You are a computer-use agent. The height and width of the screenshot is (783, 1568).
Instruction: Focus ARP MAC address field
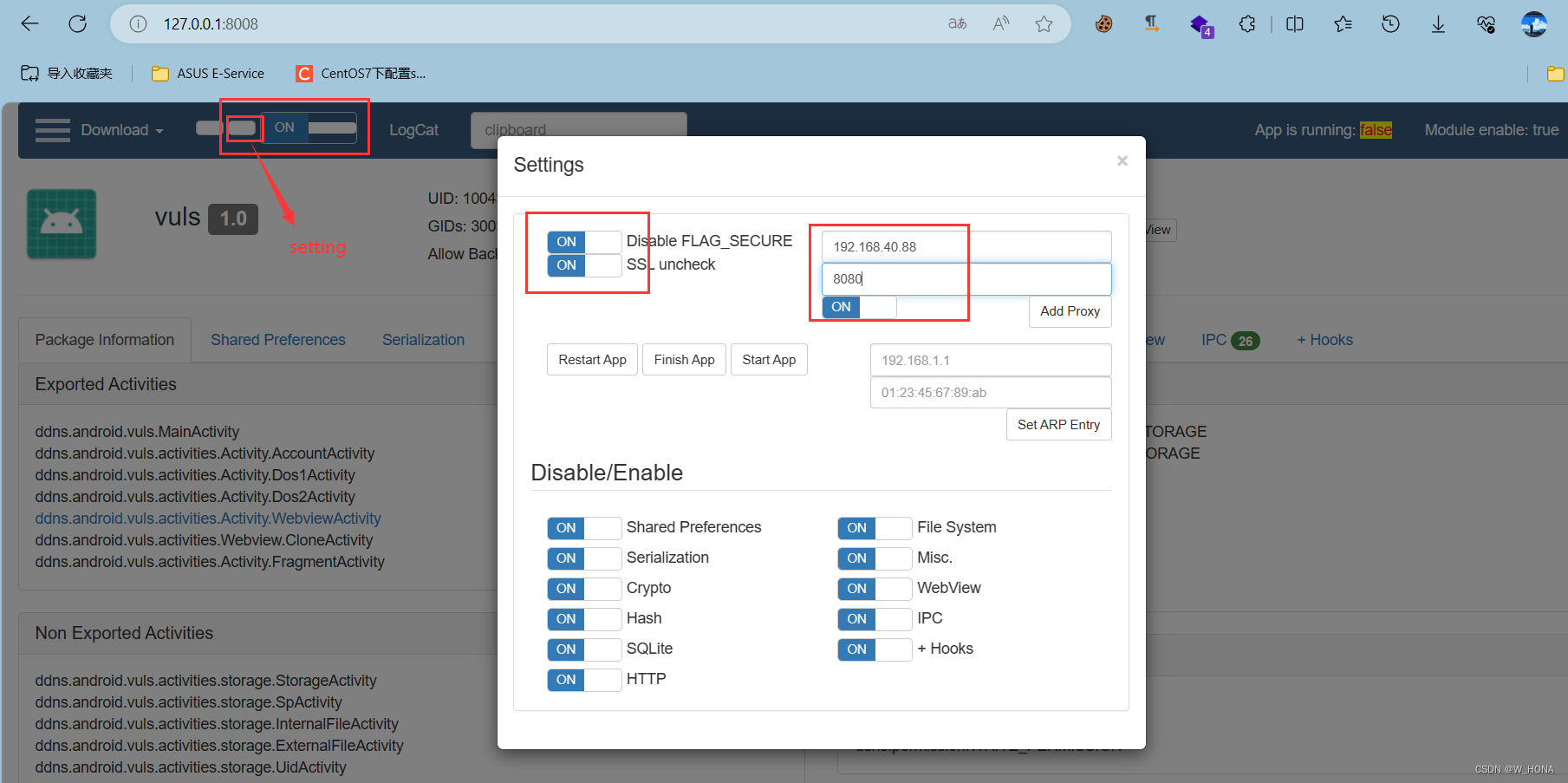pyautogui.click(x=991, y=393)
